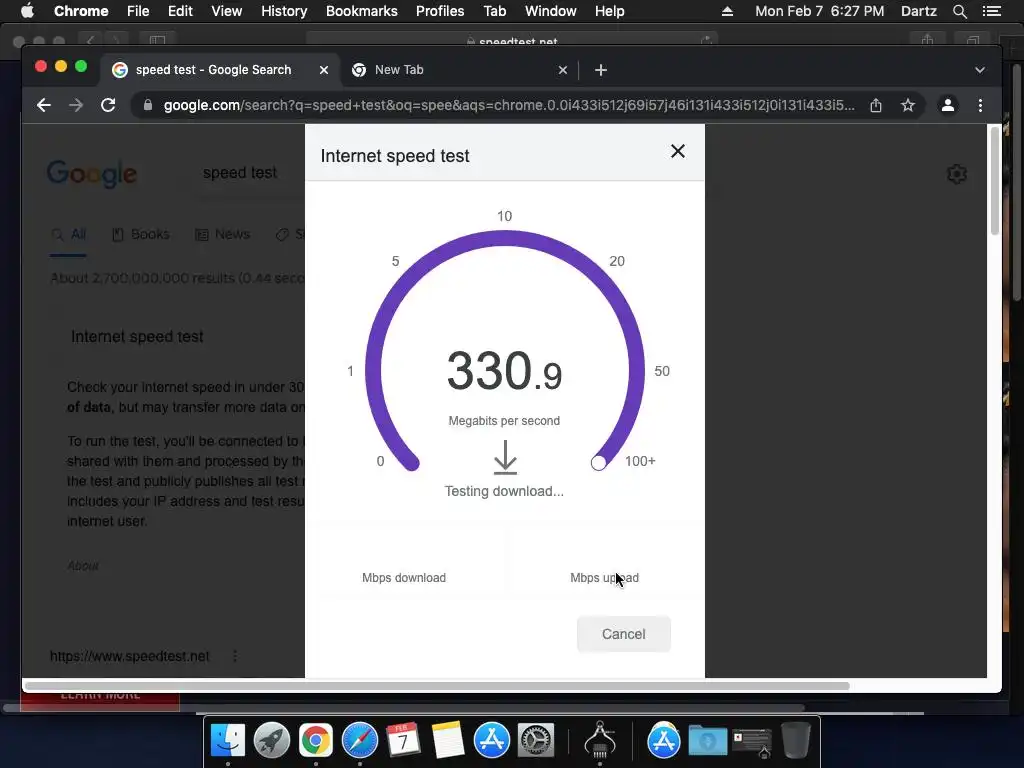Share this page via share icon
Viewport: 1024px width, 768px height.
click(x=876, y=105)
